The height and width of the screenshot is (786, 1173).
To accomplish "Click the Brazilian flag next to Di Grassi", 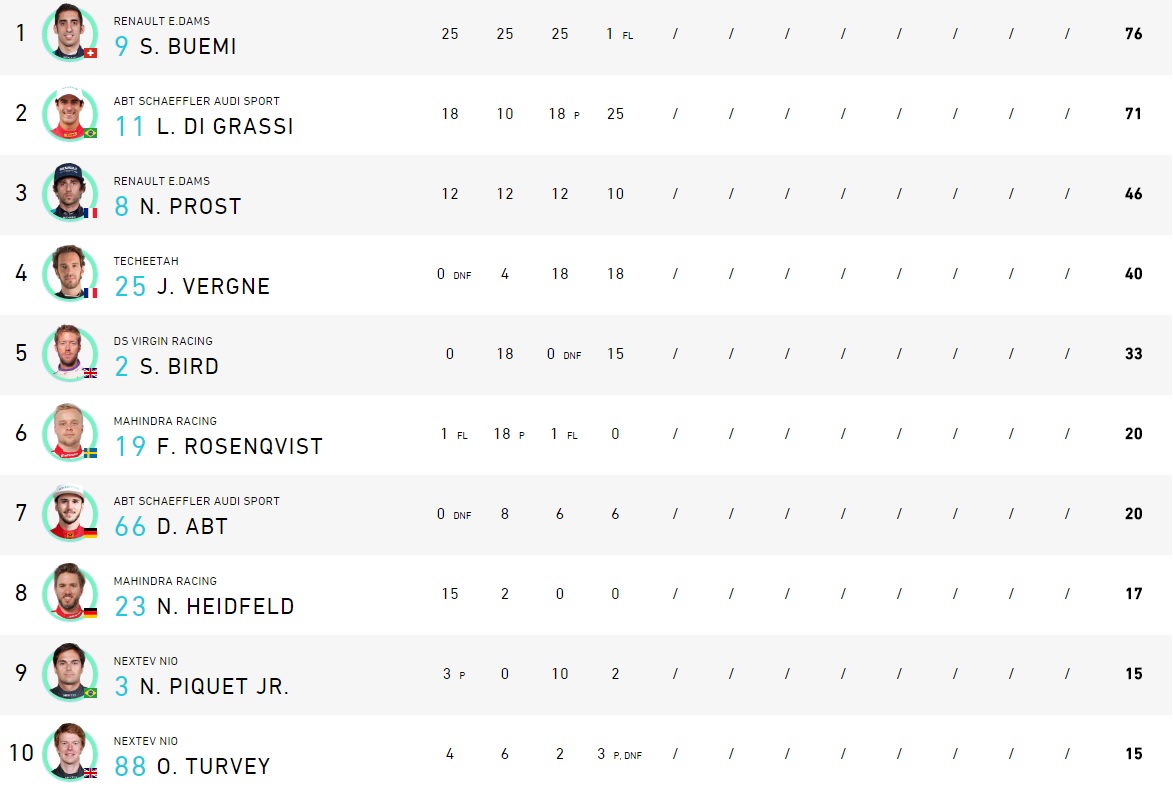I will 91,133.
